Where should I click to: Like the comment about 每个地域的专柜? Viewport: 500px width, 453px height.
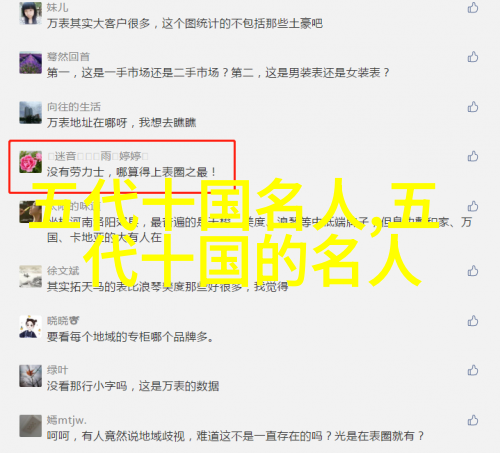coord(473,321)
